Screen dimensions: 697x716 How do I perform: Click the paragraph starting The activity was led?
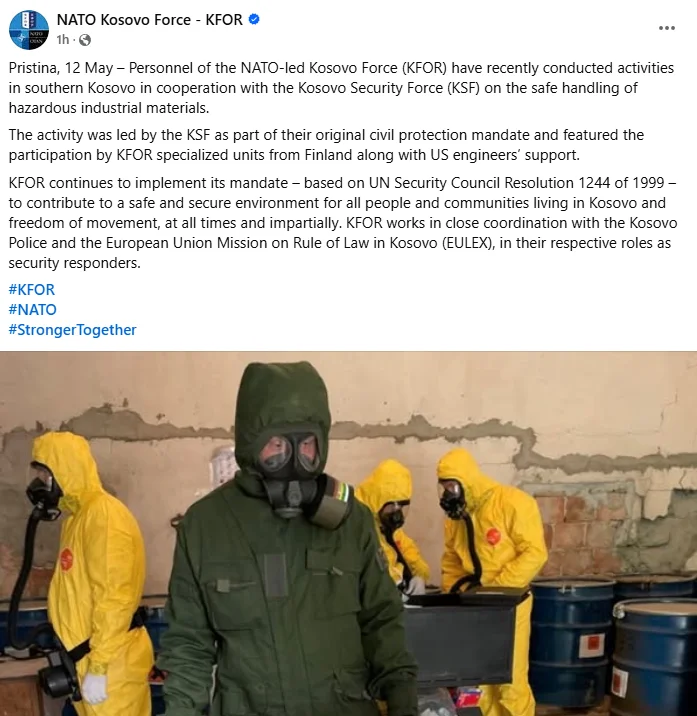click(326, 145)
